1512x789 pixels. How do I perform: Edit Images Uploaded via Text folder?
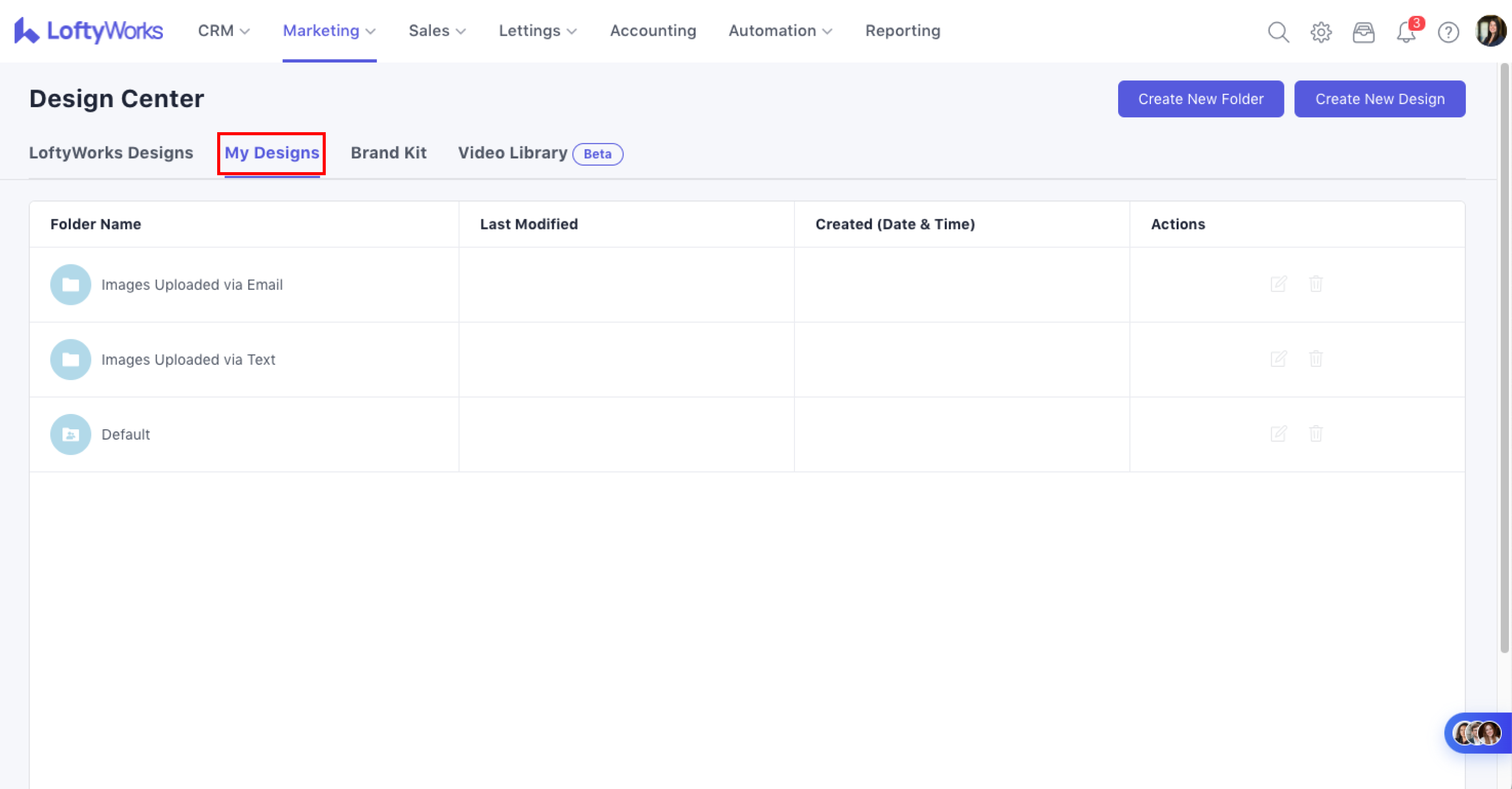tap(1278, 359)
